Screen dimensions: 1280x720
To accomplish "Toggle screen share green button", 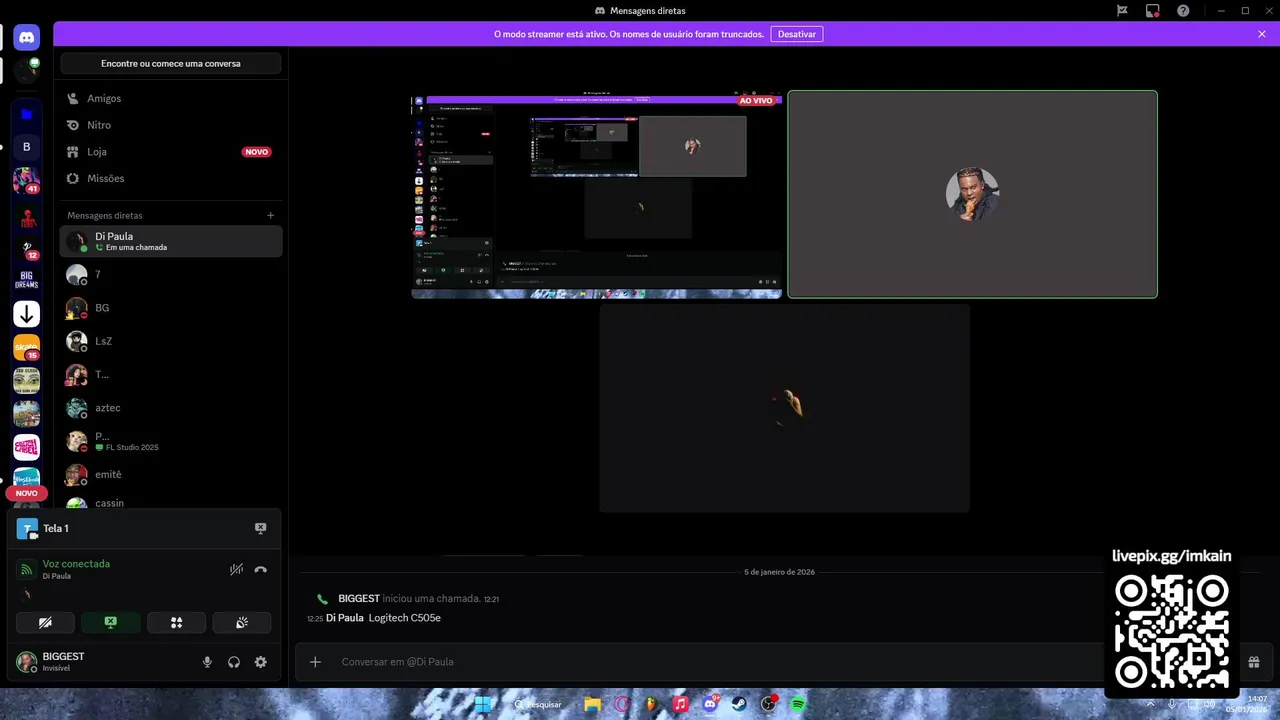I will (x=110, y=622).
